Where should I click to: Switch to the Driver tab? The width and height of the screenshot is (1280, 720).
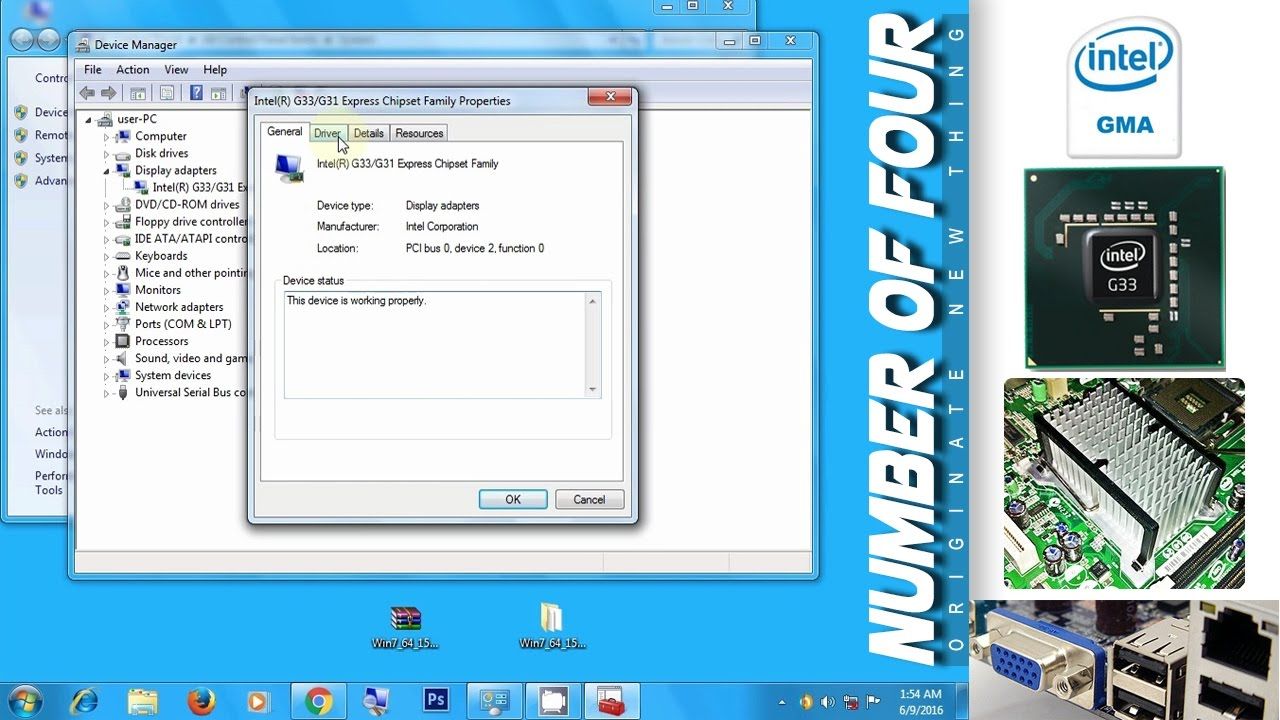pyautogui.click(x=327, y=133)
